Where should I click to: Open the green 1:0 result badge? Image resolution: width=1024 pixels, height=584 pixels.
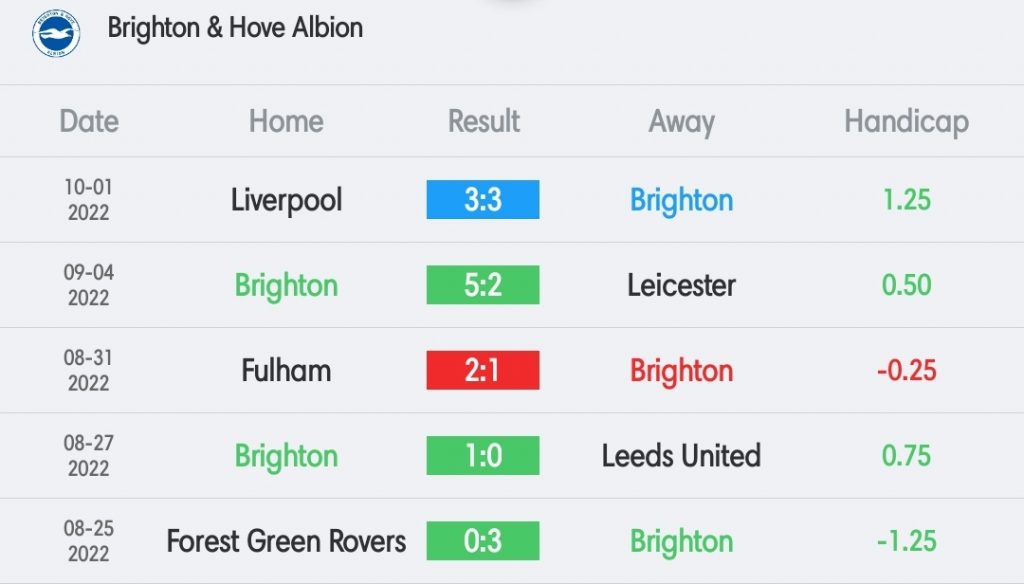click(483, 455)
